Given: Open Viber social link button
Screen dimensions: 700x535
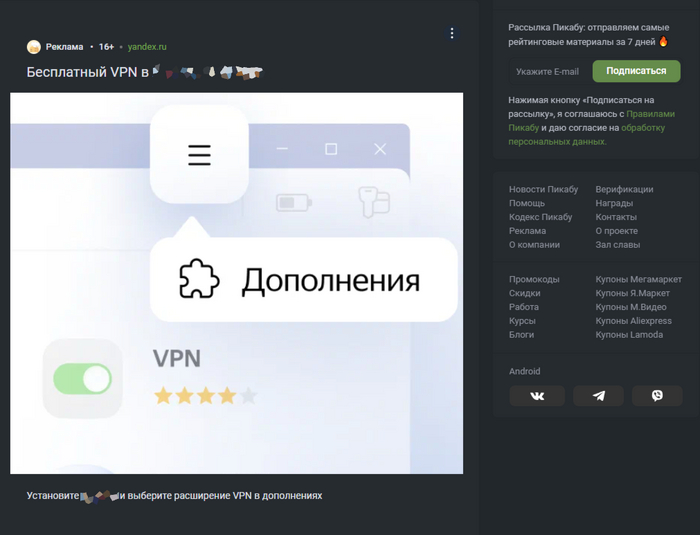Looking at the screenshot, I should coord(657,396).
